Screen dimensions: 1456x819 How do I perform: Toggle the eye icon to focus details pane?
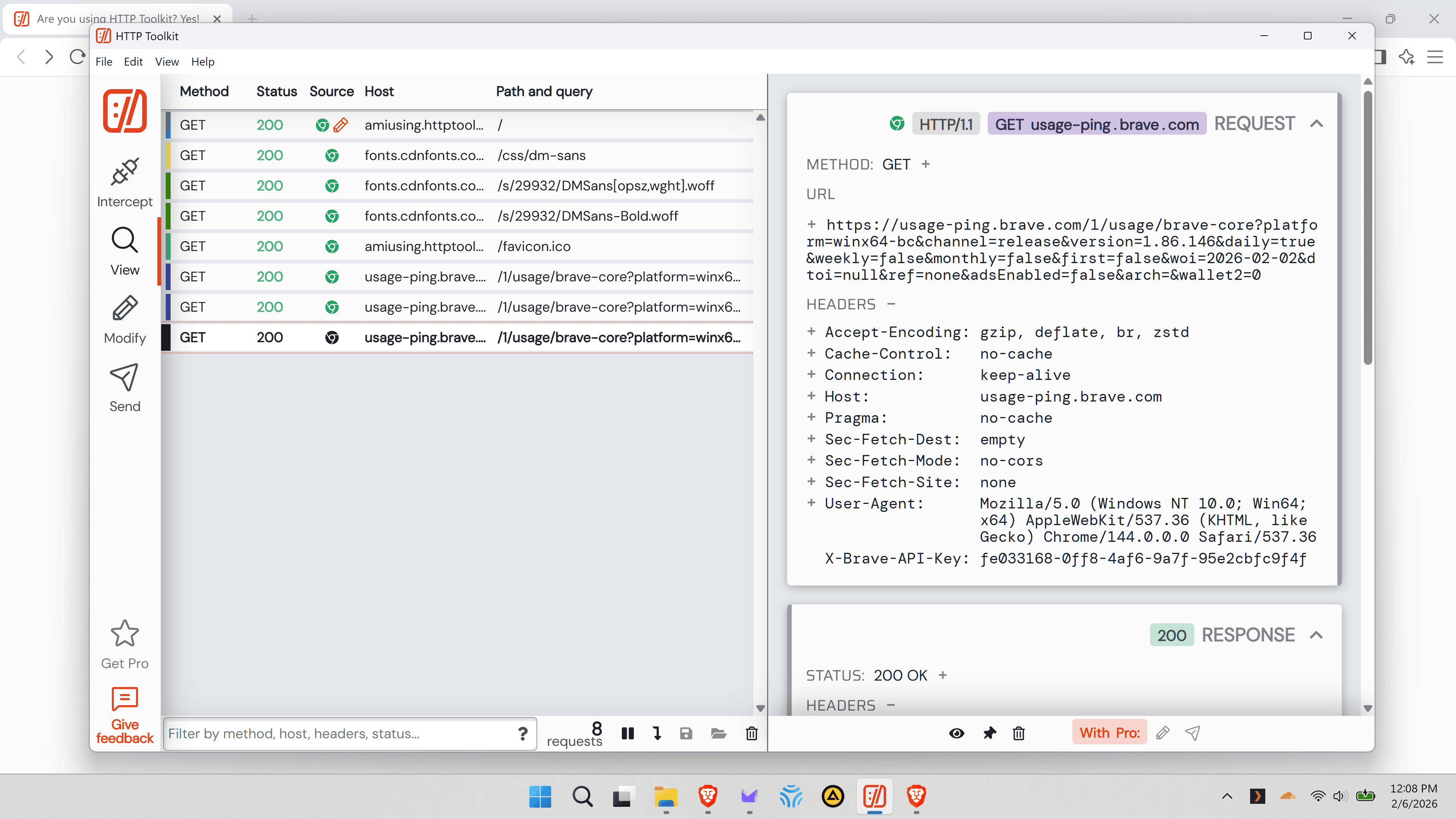pyautogui.click(x=956, y=734)
